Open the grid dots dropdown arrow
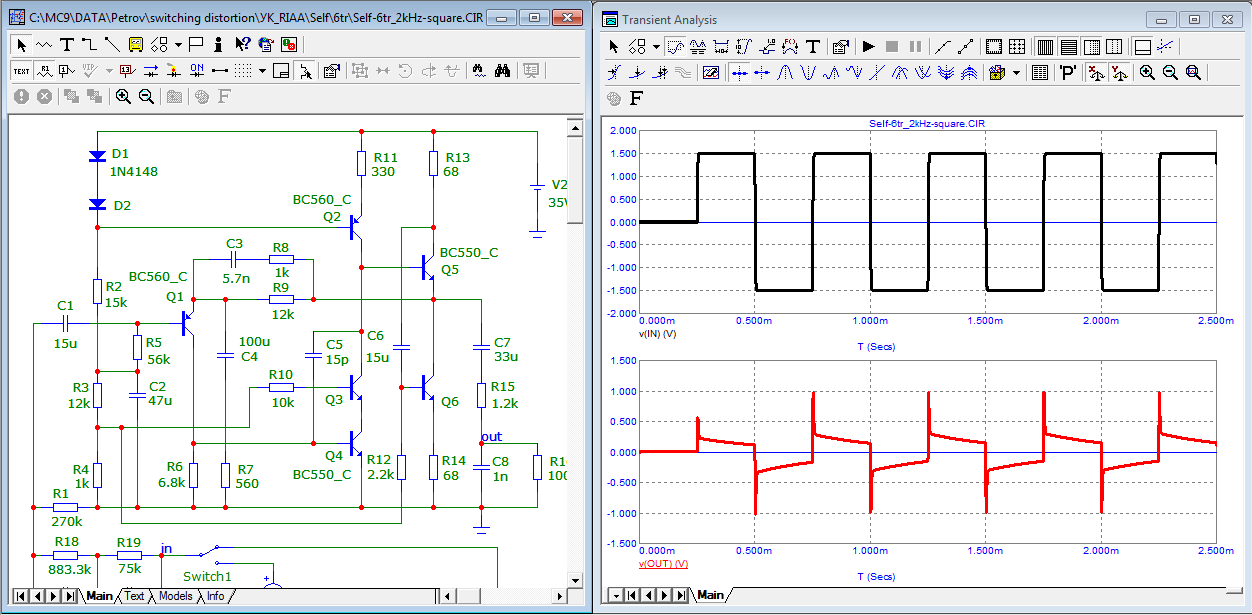 tap(262, 70)
